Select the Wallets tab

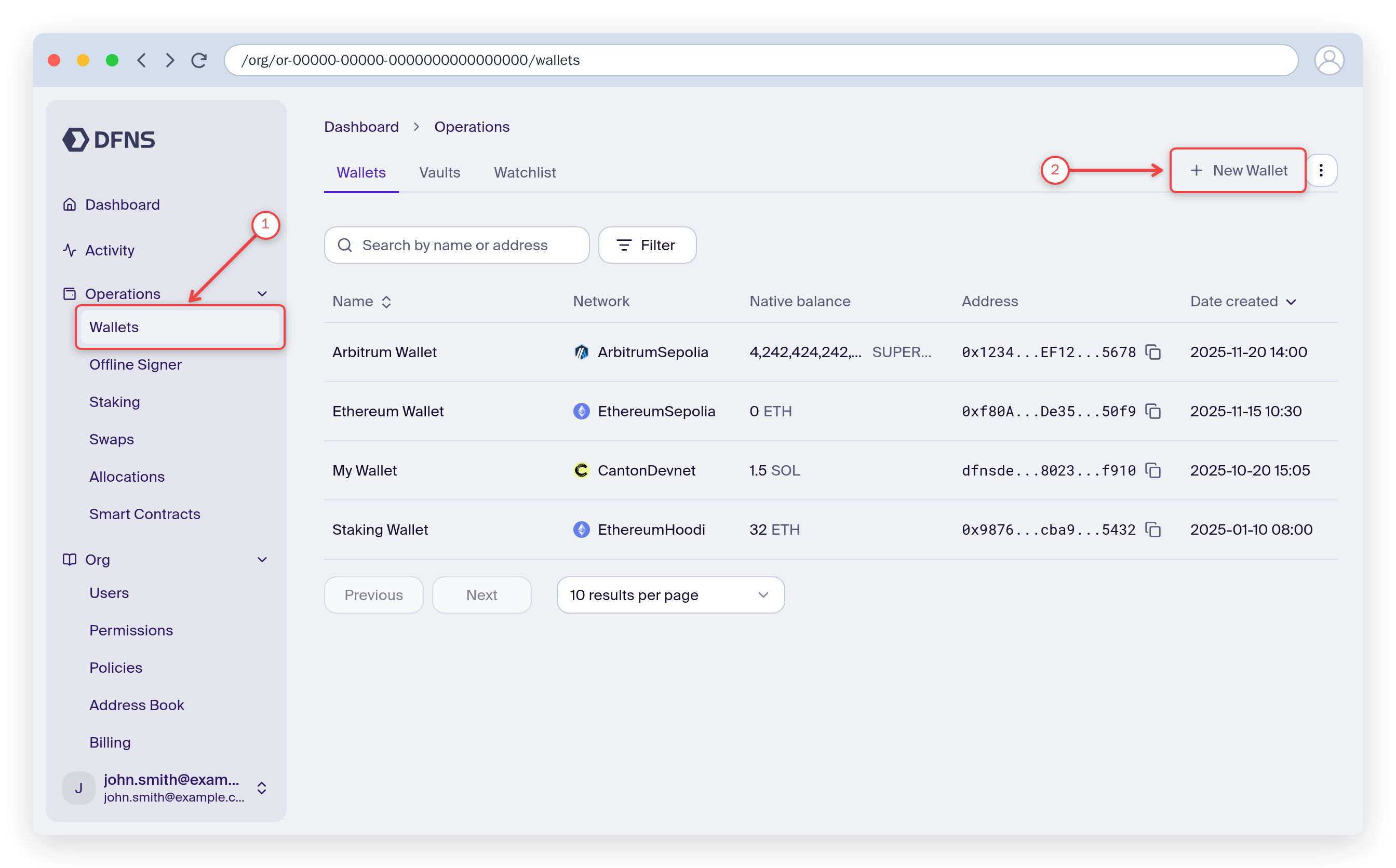tap(360, 172)
